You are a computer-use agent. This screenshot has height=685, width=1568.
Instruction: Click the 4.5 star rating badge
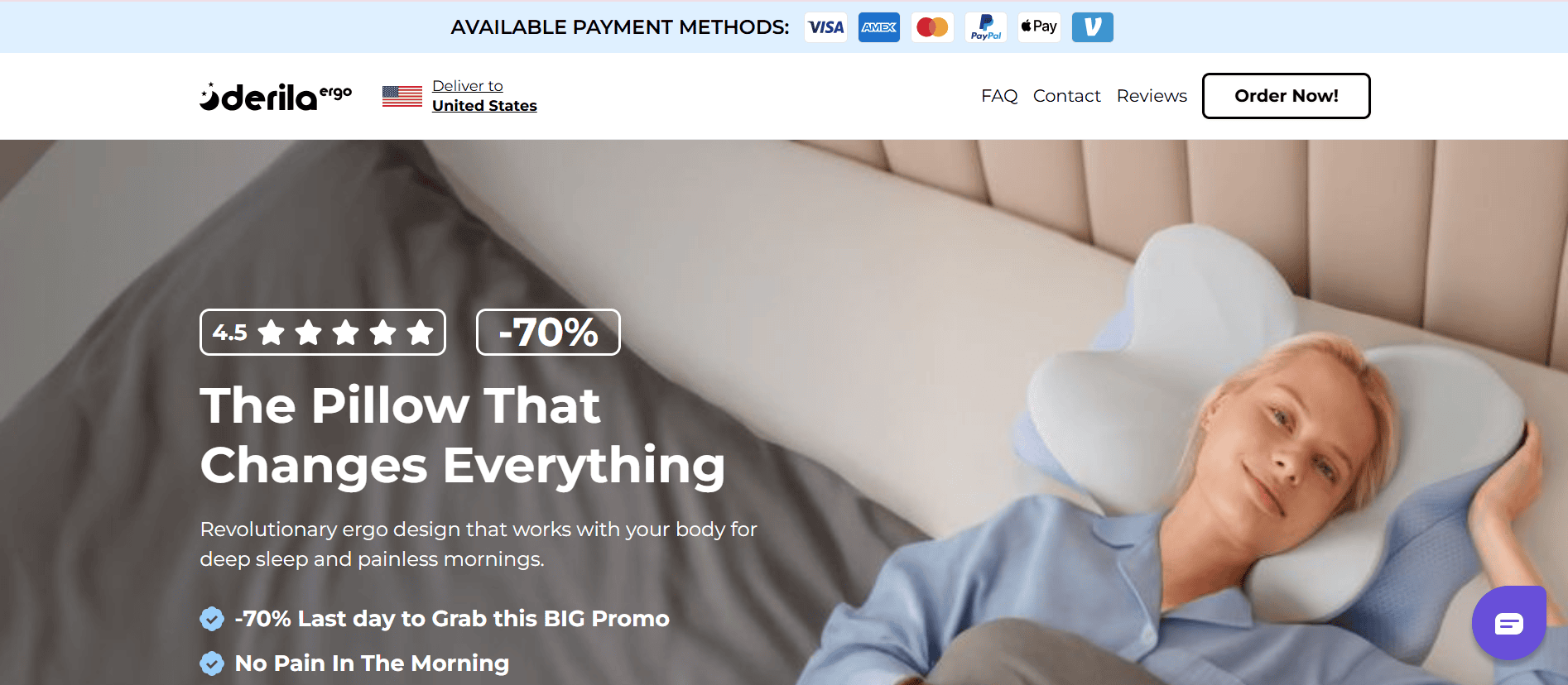click(323, 333)
